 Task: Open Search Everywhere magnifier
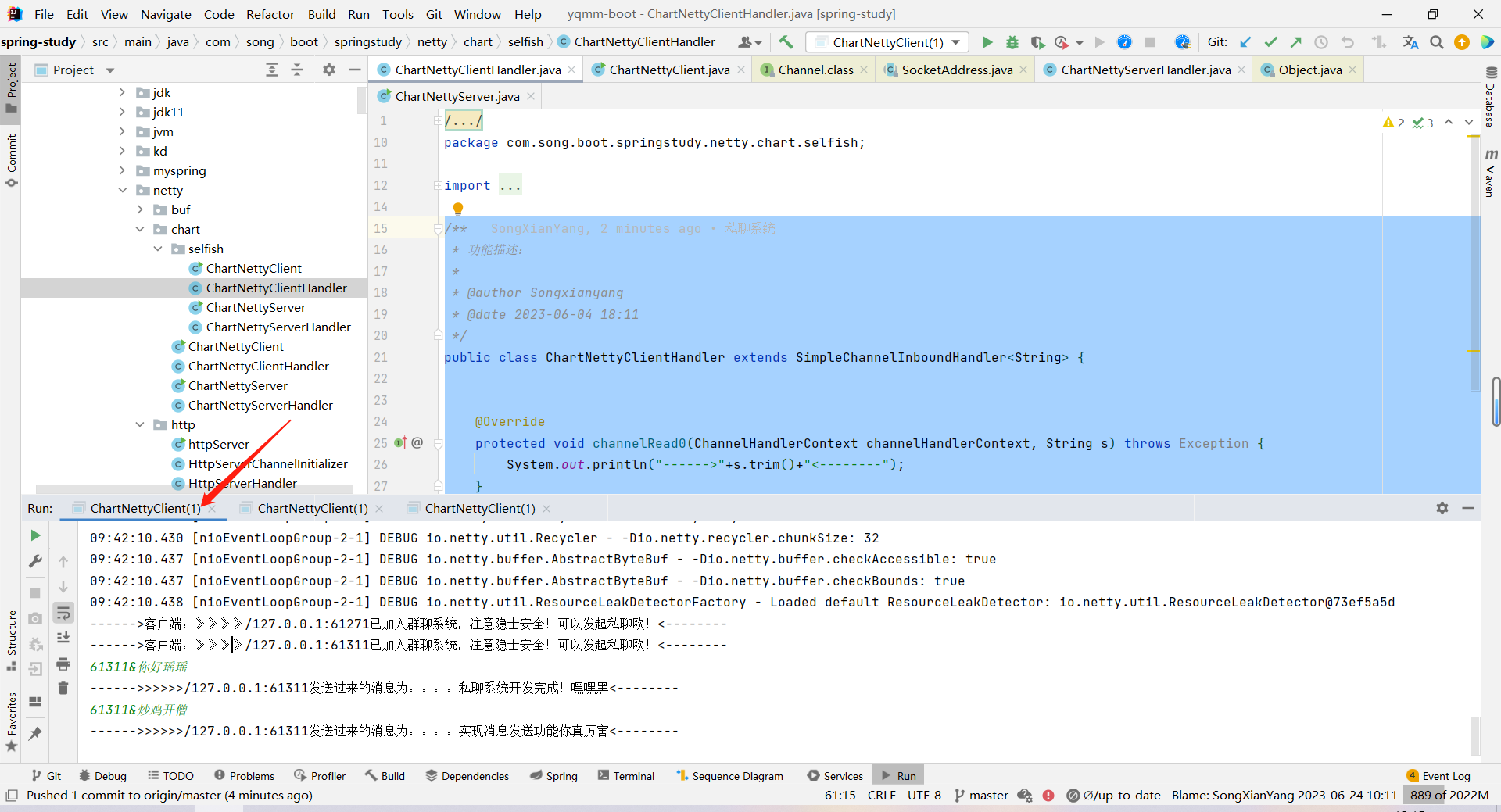tap(1437, 42)
